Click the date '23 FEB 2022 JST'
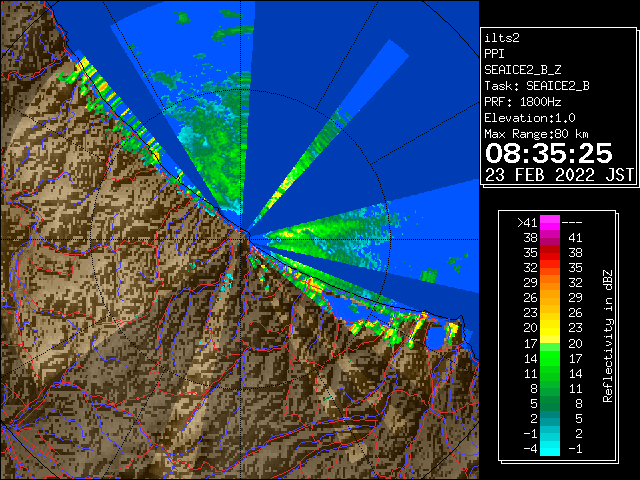640x480 pixels. [559, 175]
